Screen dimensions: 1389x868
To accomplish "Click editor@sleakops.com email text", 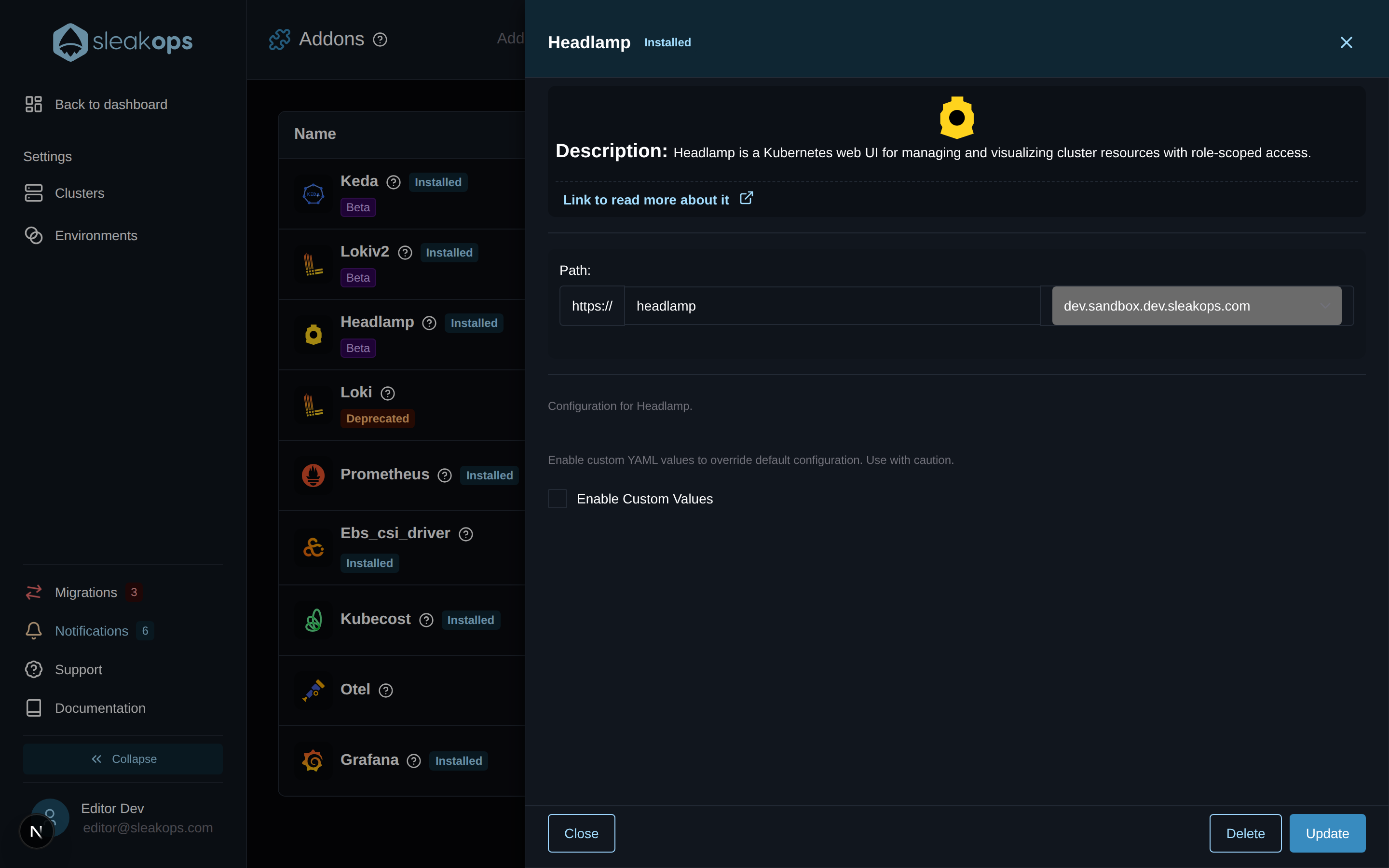I will [x=148, y=828].
